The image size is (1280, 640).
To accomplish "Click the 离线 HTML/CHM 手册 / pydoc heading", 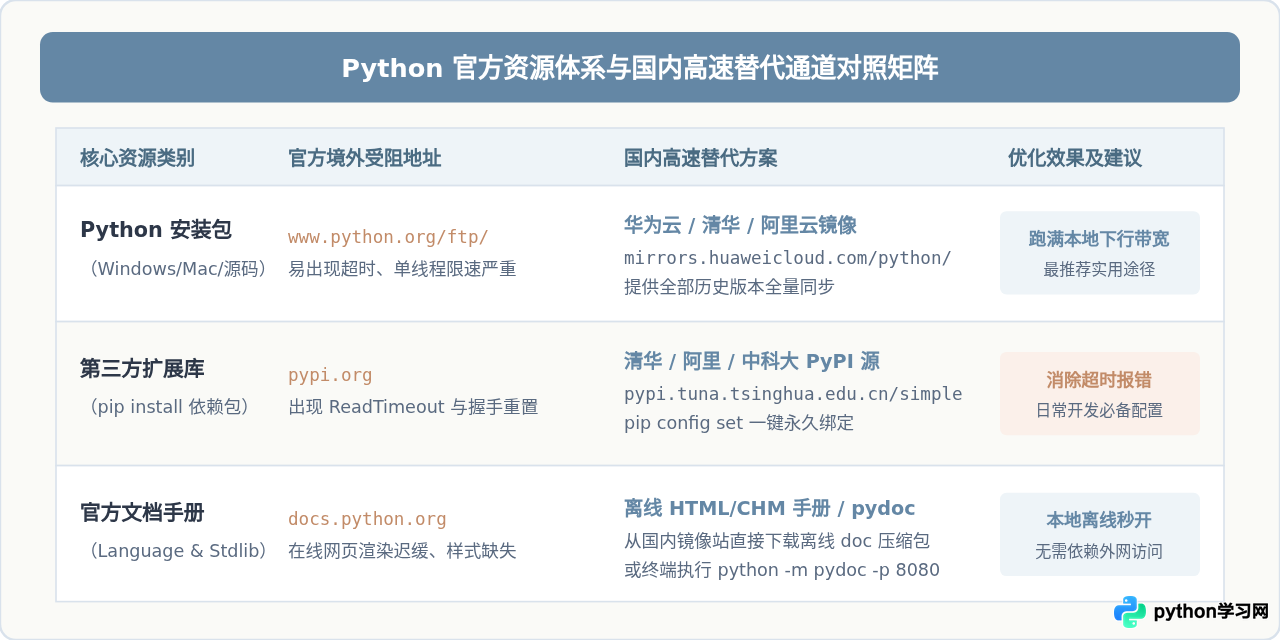I will tap(770, 509).
